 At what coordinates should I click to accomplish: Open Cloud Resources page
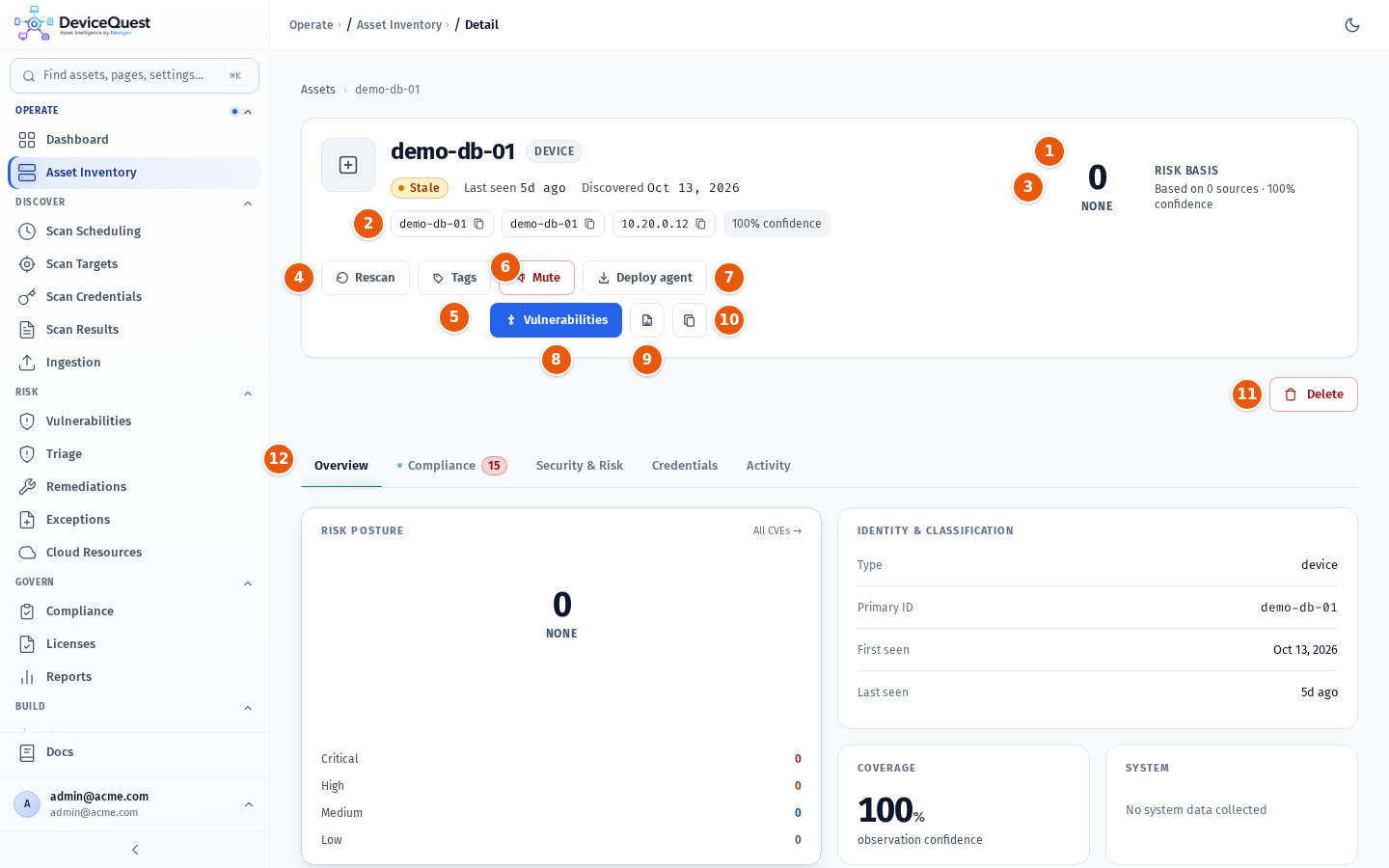[134, 553]
